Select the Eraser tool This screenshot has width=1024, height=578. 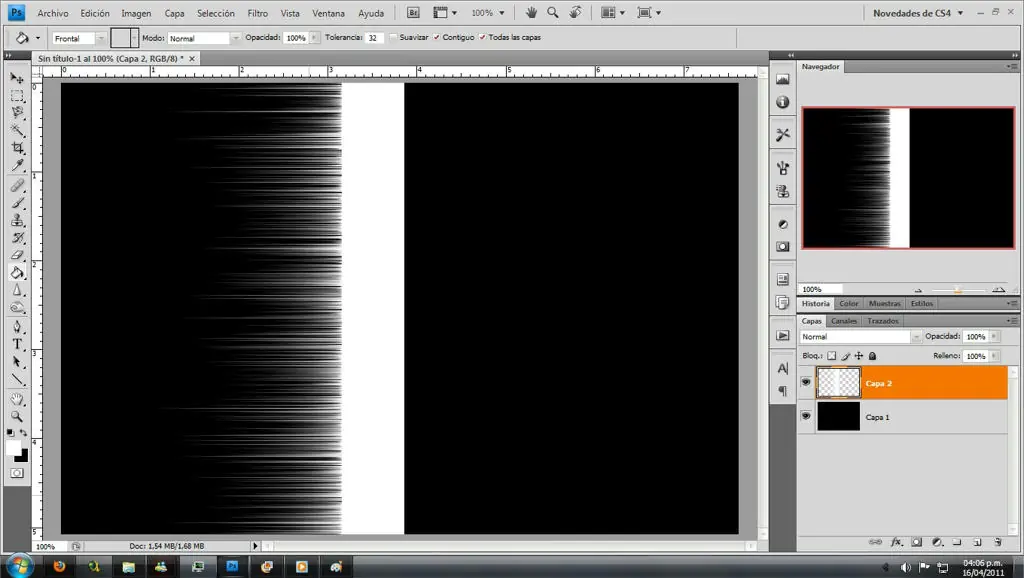click(17, 255)
